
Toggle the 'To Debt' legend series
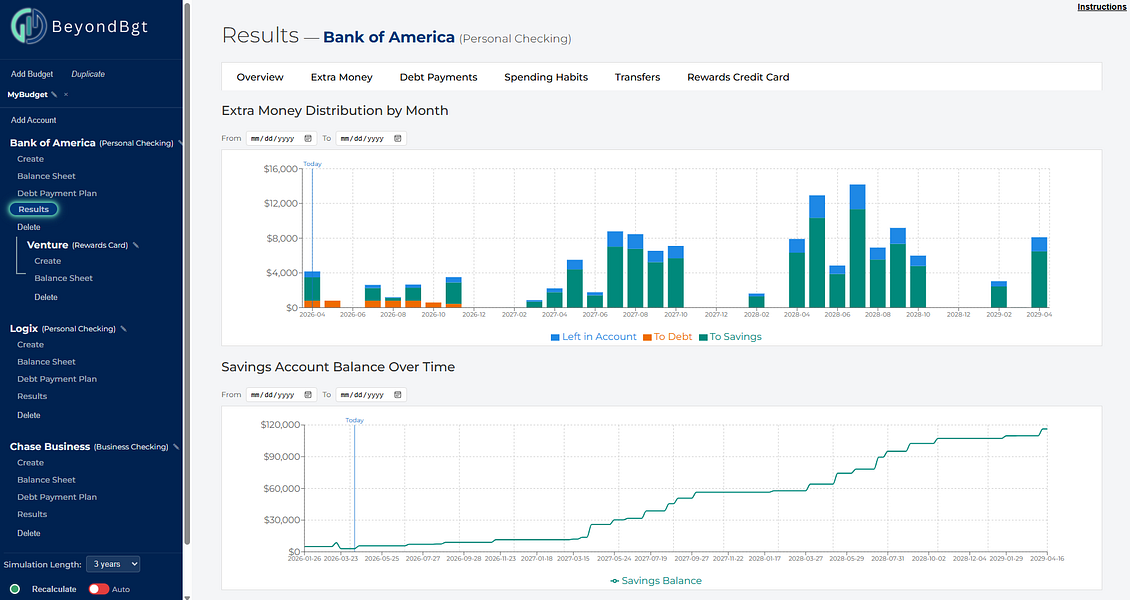pyautogui.click(x=667, y=337)
